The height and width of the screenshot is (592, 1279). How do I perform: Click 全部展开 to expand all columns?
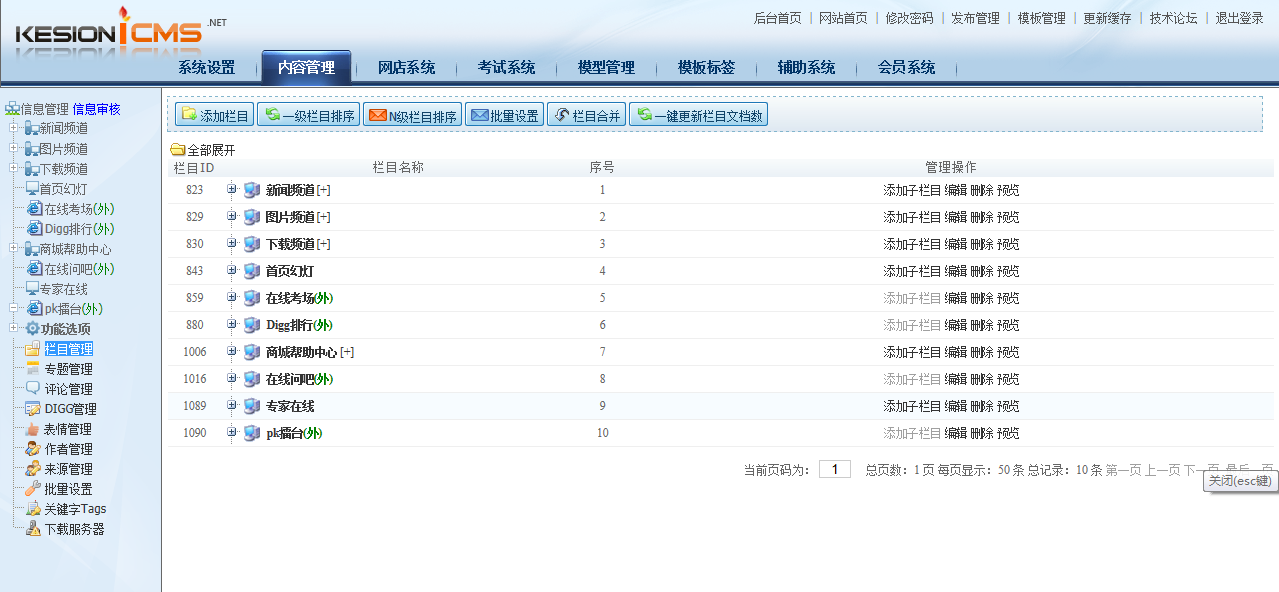210,150
